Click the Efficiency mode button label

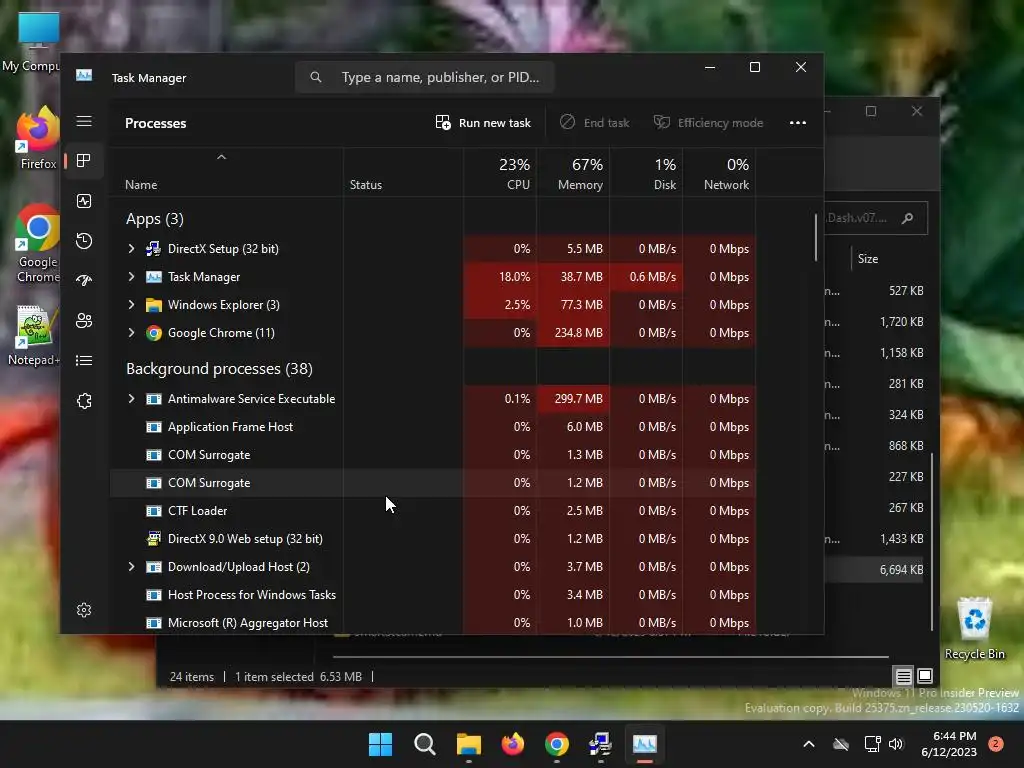click(x=720, y=123)
